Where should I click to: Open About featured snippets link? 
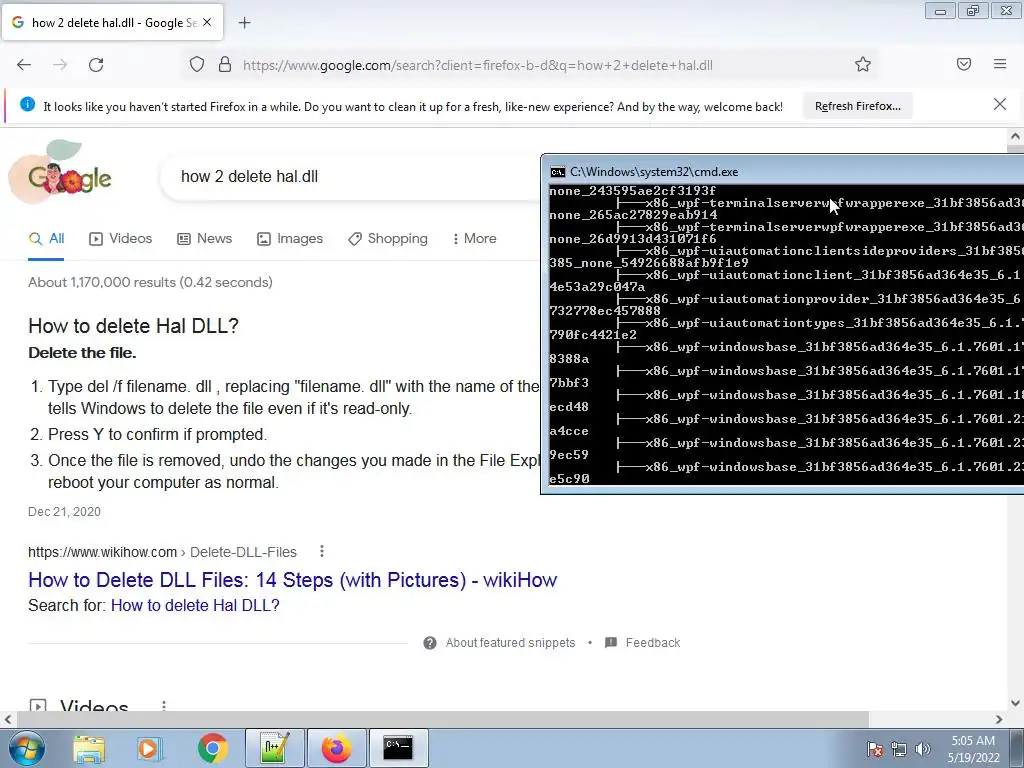point(510,643)
